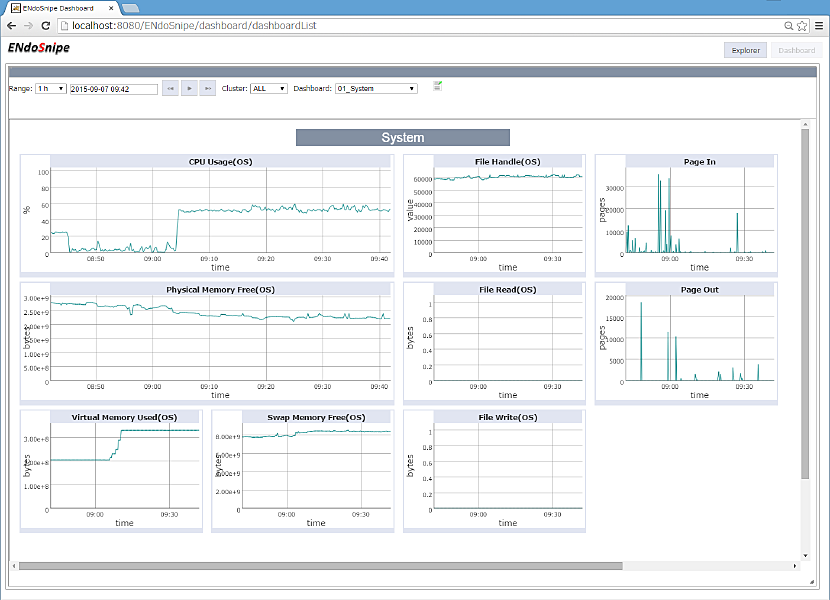The image size is (830, 600).
Task: Click the System heading banner
Action: click(x=403, y=138)
